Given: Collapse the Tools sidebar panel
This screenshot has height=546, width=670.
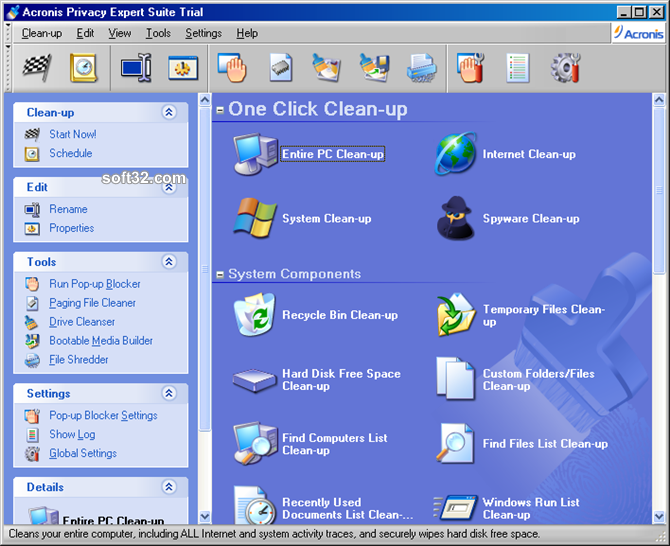Looking at the screenshot, I should tap(169, 262).
